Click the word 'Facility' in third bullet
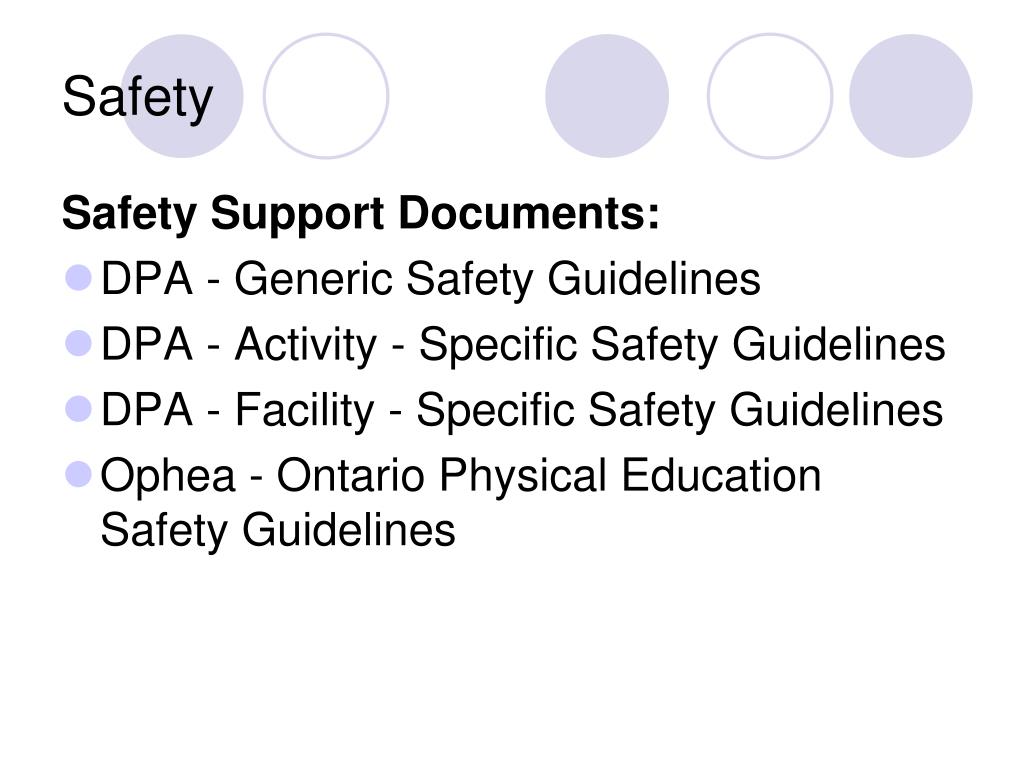The height and width of the screenshot is (768, 1024). click(305, 410)
